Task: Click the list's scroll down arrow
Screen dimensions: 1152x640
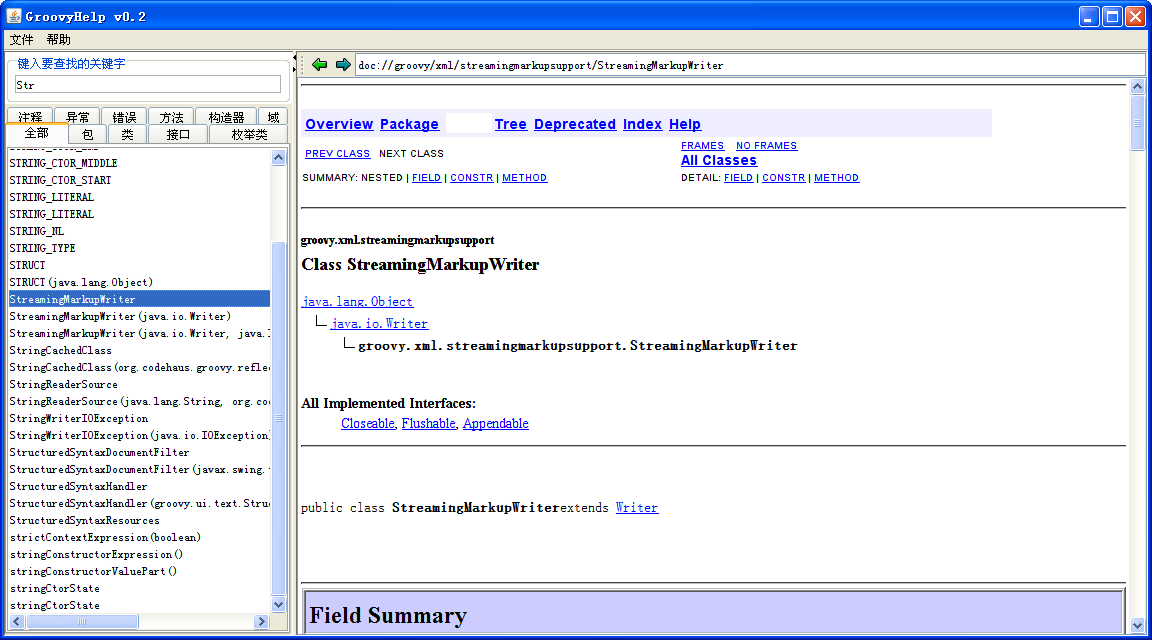Action: click(278, 605)
